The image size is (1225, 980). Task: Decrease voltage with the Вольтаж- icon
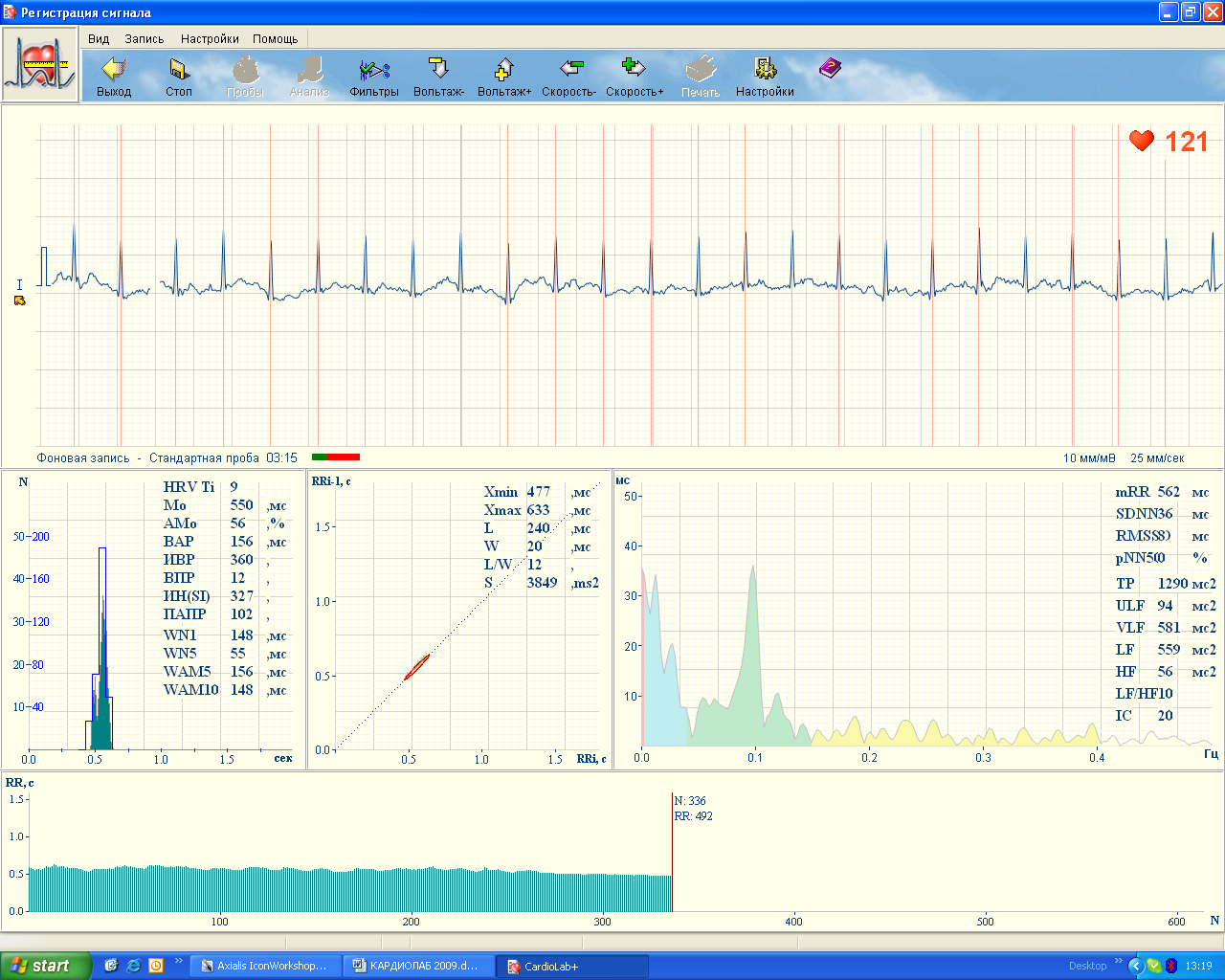click(x=438, y=77)
